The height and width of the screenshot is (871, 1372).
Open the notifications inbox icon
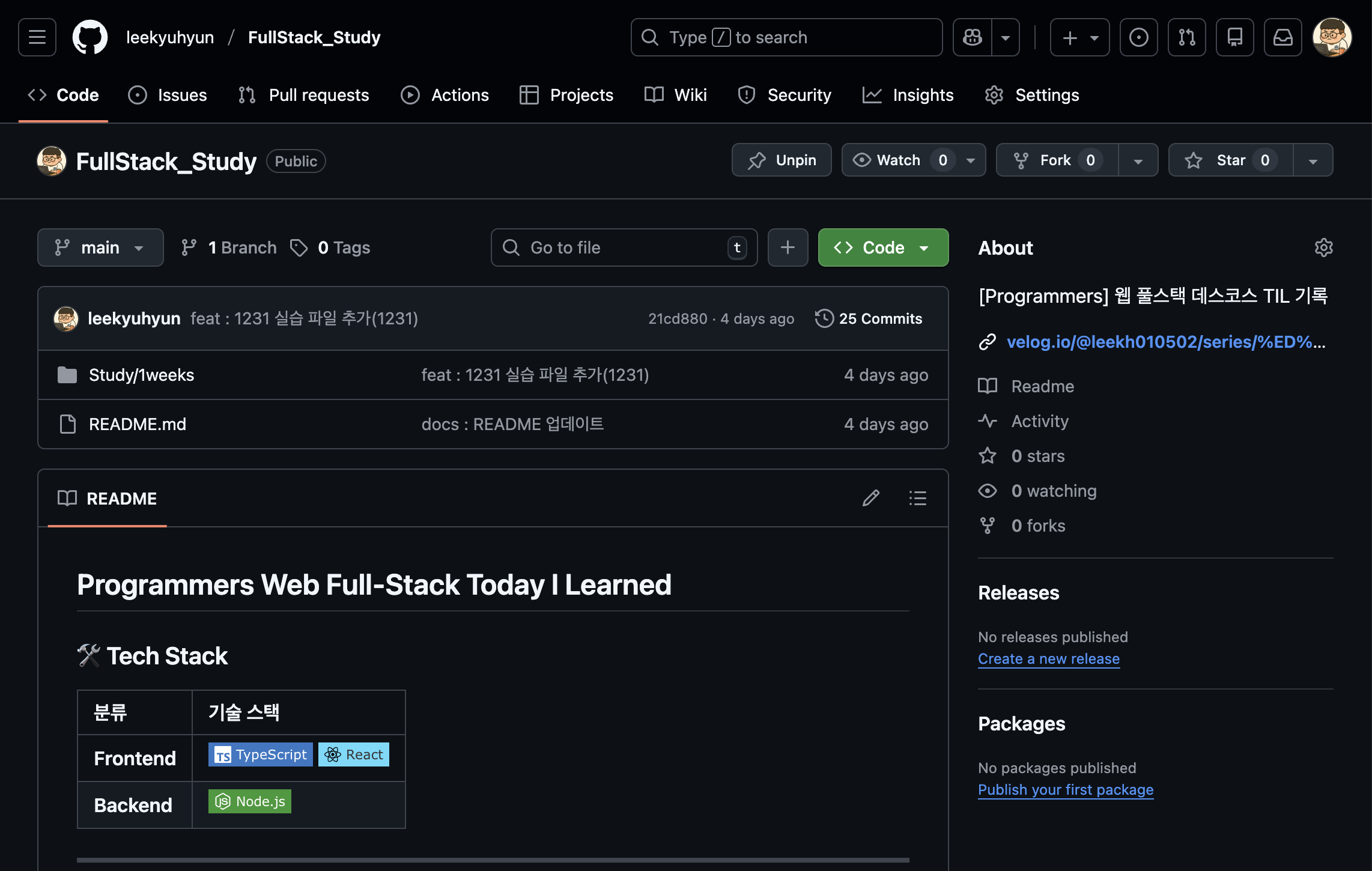(x=1282, y=37)
